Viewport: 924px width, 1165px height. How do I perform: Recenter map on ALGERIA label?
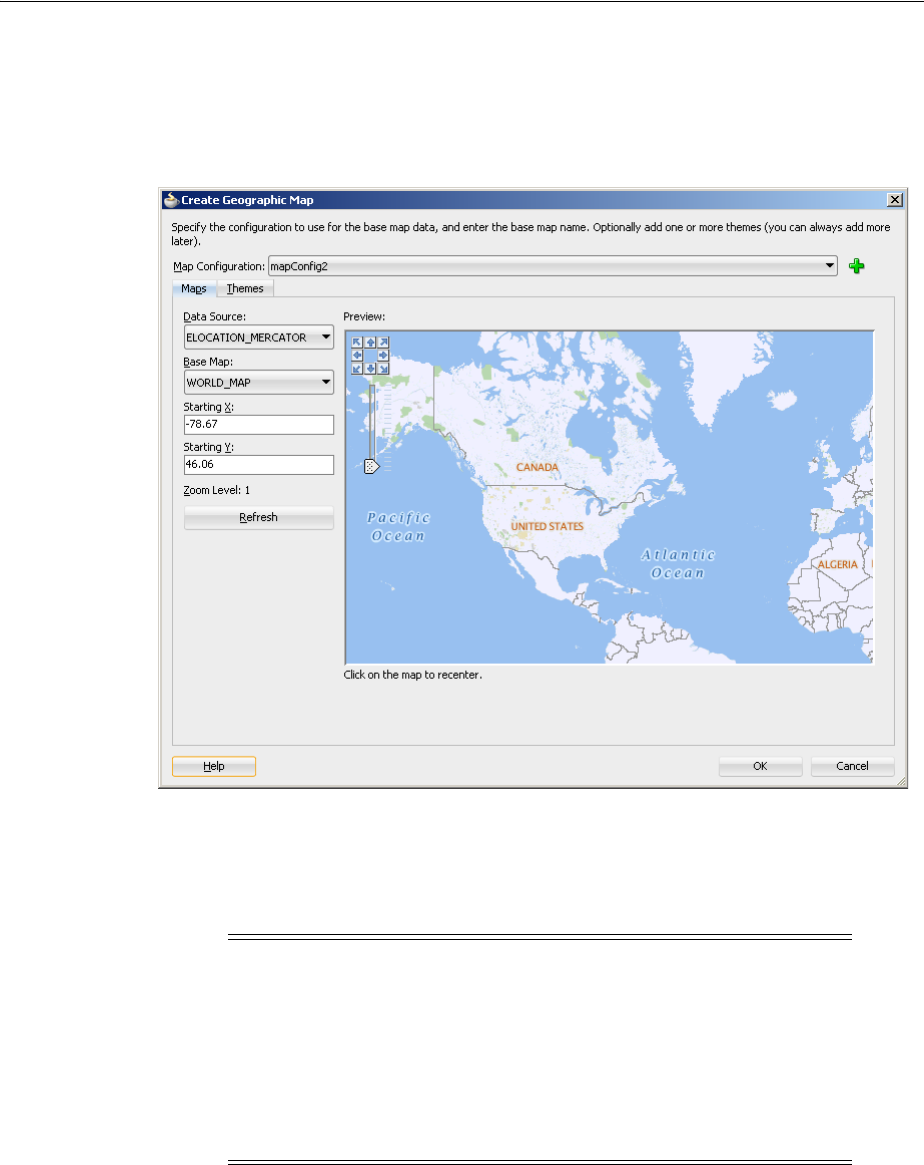click(x=838, y=565)
